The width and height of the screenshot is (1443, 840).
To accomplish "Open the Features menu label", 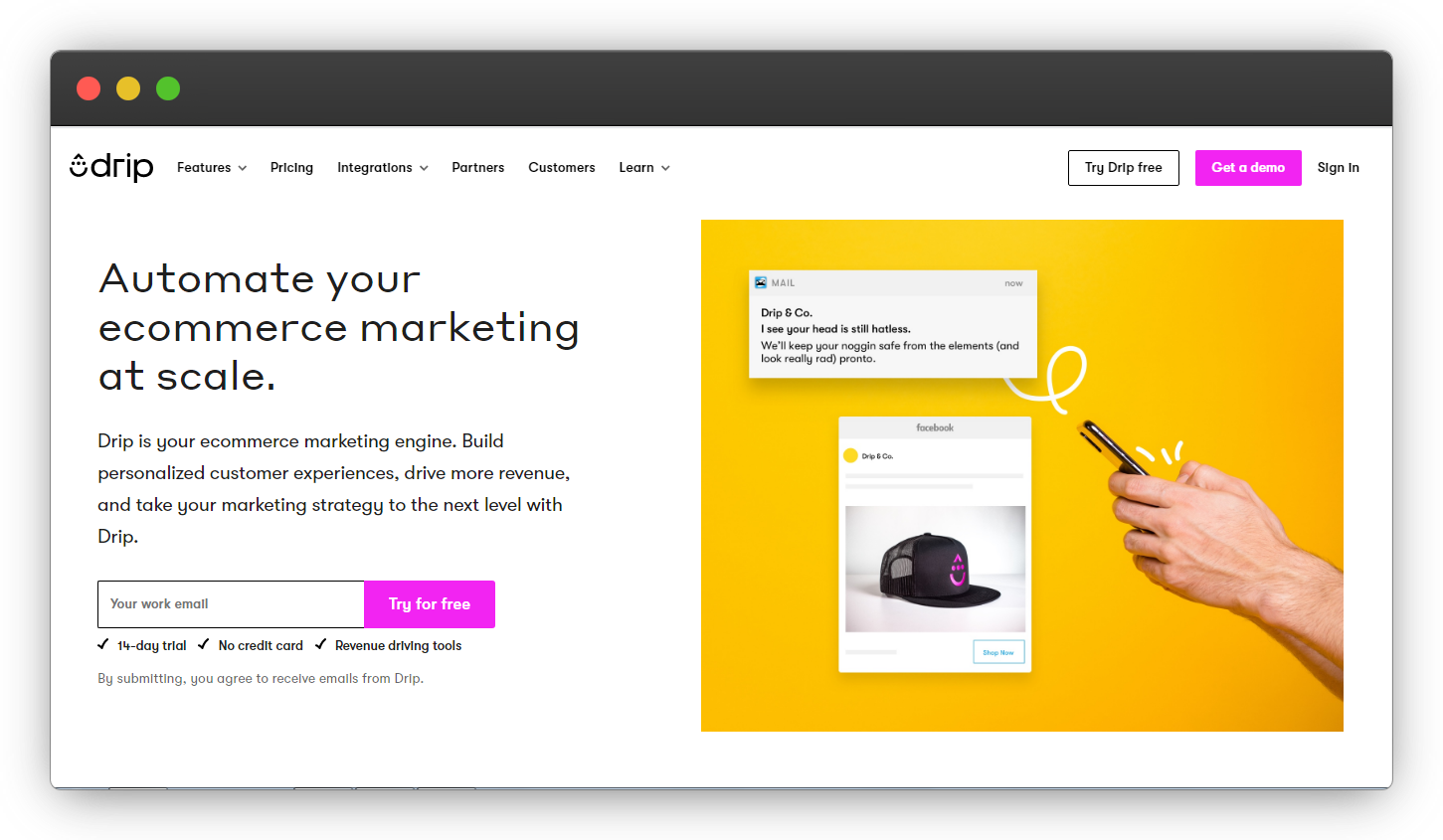I will point(204,167).
